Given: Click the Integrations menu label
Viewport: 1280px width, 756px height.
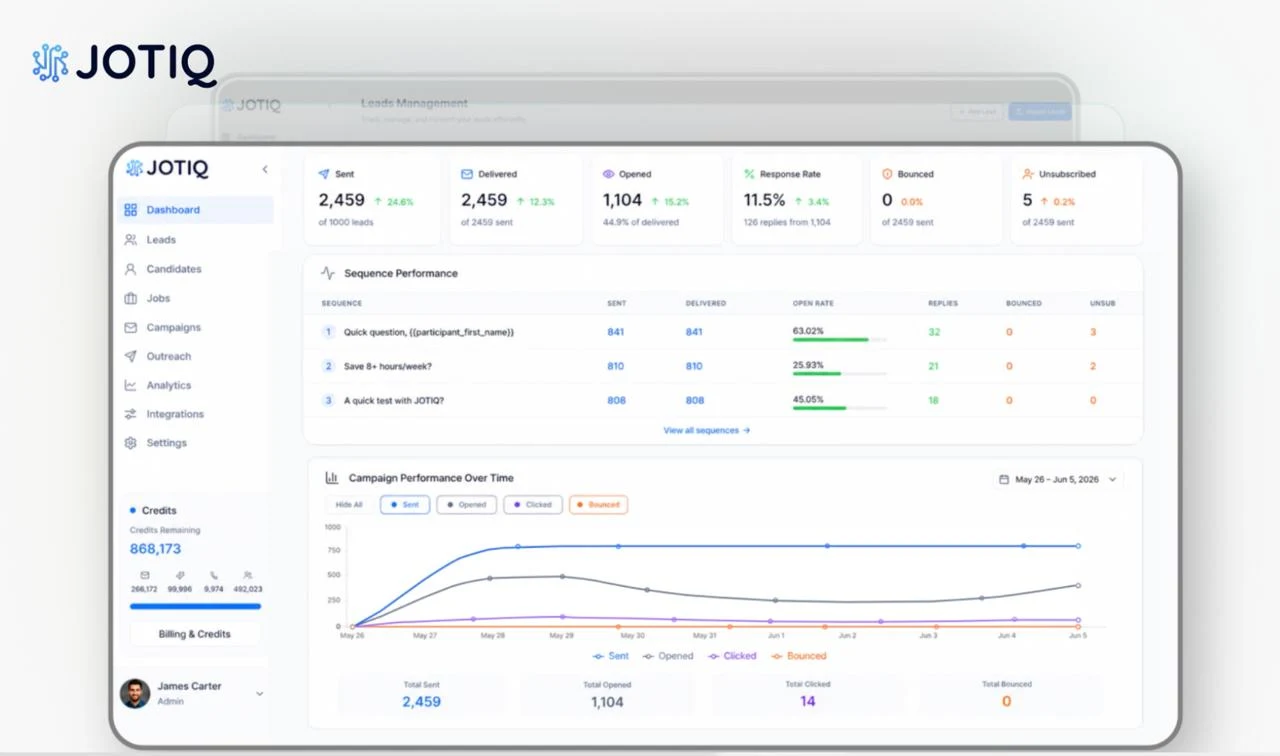Looking at the screenshot, I should click(x=175, y=414).
